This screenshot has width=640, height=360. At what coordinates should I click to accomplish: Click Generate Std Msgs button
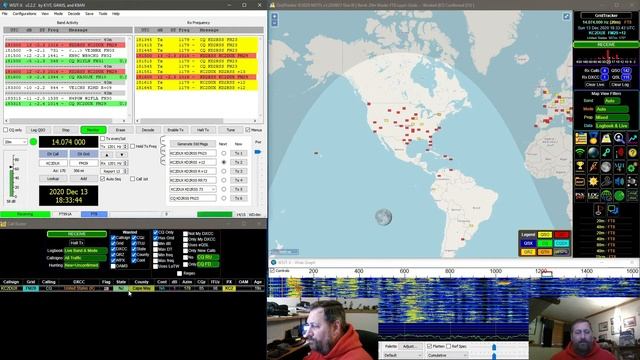(193, 144)
